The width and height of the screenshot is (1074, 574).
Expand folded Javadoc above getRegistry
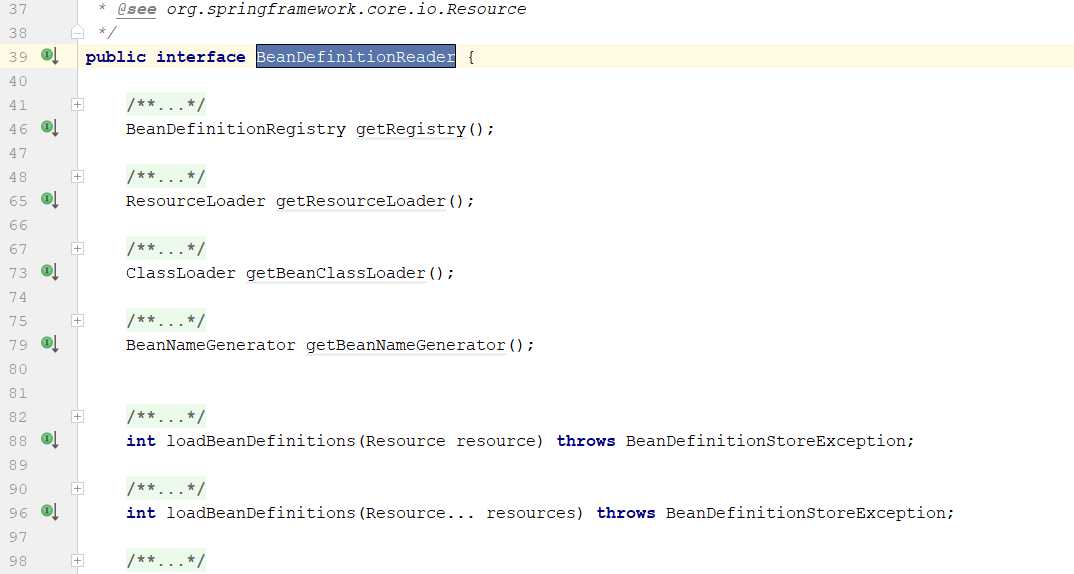(x=77, y=105)
